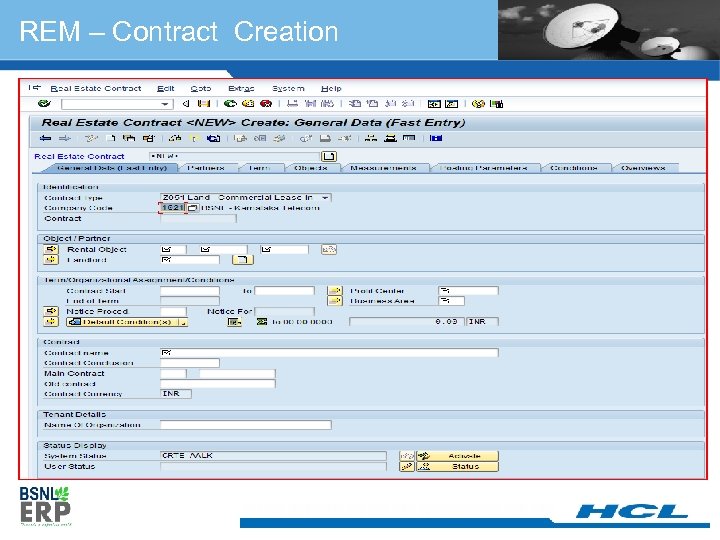720x540 pixels.
Task: Open the Extras menu
Action: click(241, 88)
